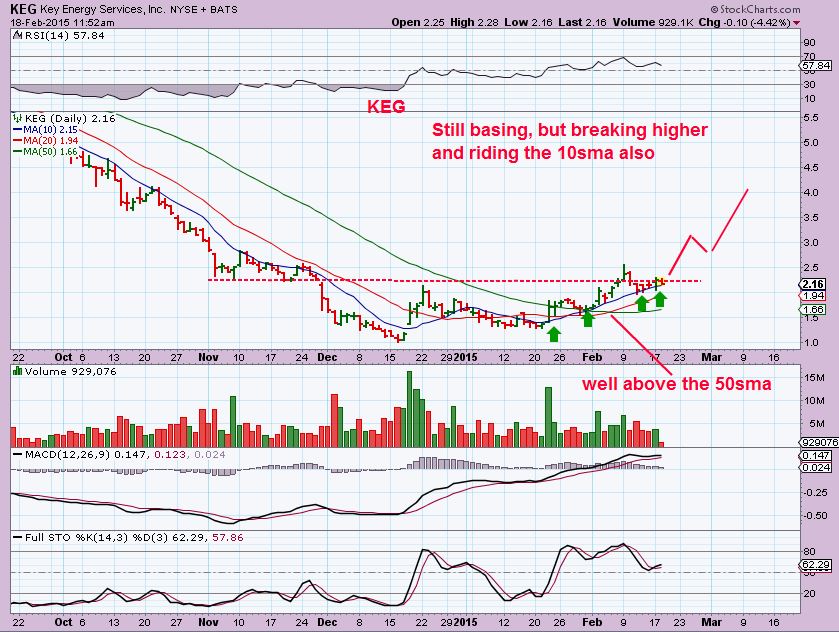Click the Nov label on the stochastic panel date axis
Screen dimensions: 839x632
tap(208, 622)
